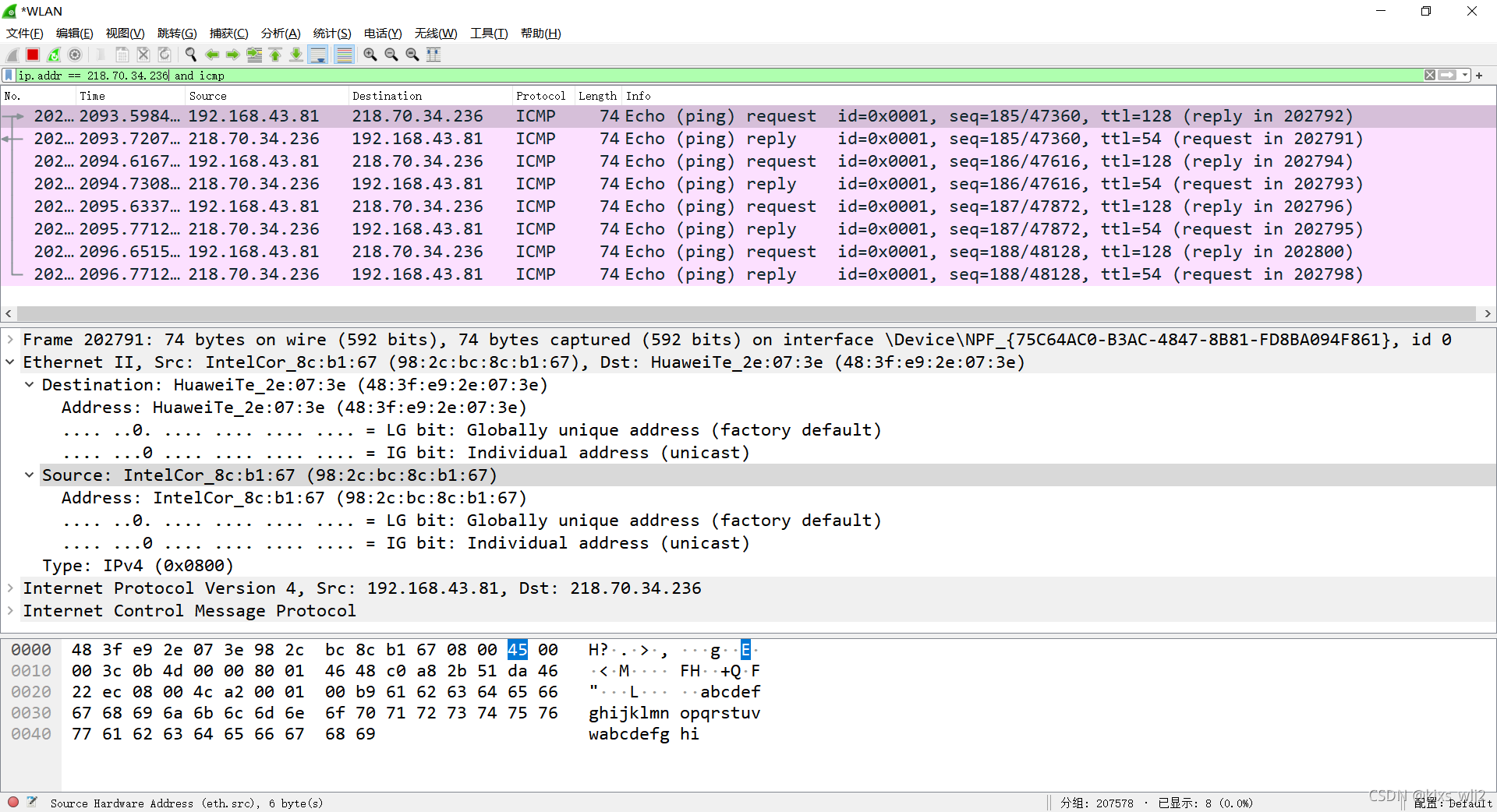Sort by the Destination column header
Screen dimensions: 1497x812
[430, 96]
